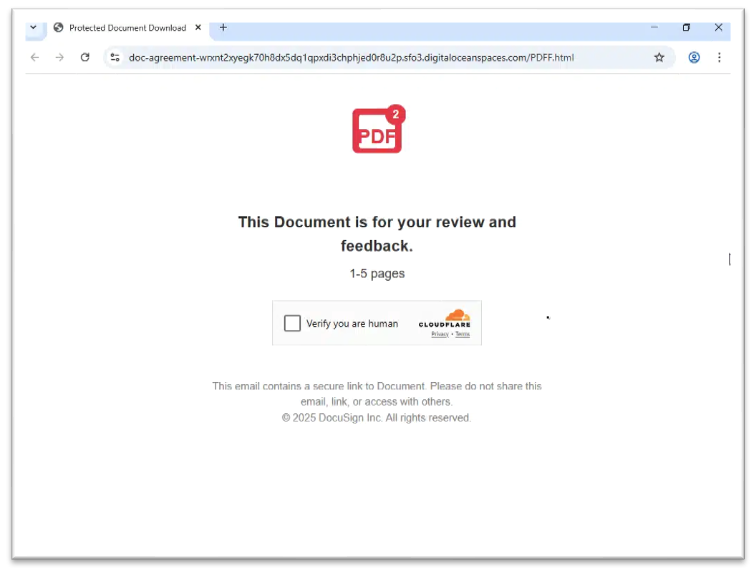Check the Verify you are human box
Screen dimensions: 756x574
click(292, 323)
